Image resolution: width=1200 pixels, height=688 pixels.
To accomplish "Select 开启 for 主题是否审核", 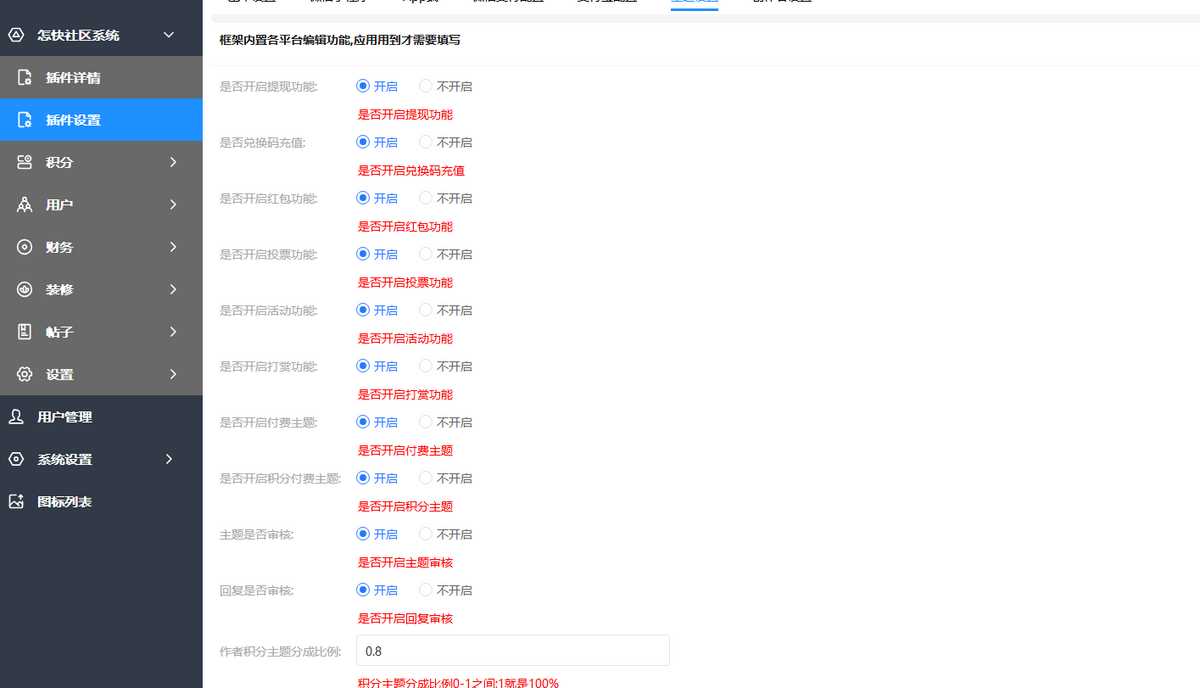I will tap(377, 534).
